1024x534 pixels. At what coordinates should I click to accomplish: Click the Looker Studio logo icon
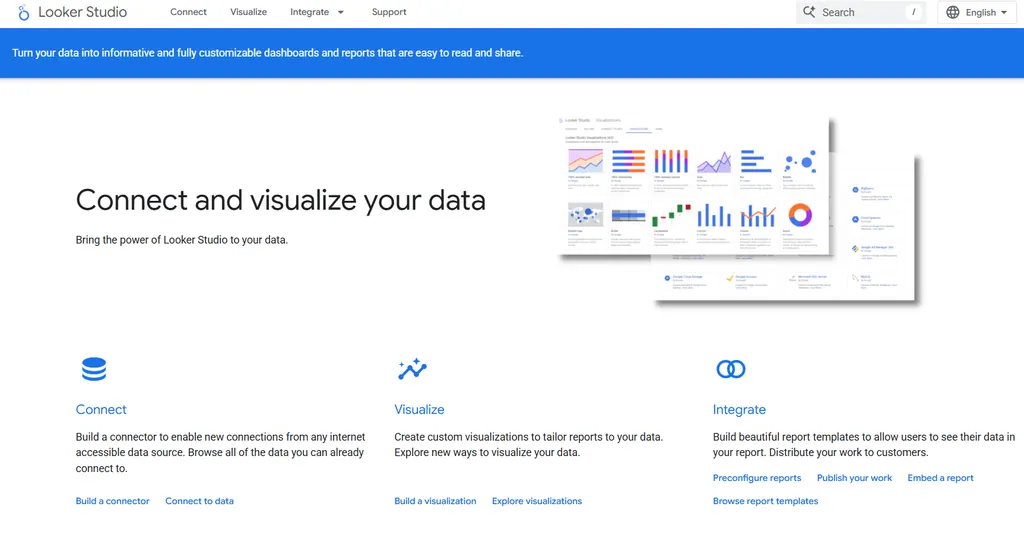point(24,13)
